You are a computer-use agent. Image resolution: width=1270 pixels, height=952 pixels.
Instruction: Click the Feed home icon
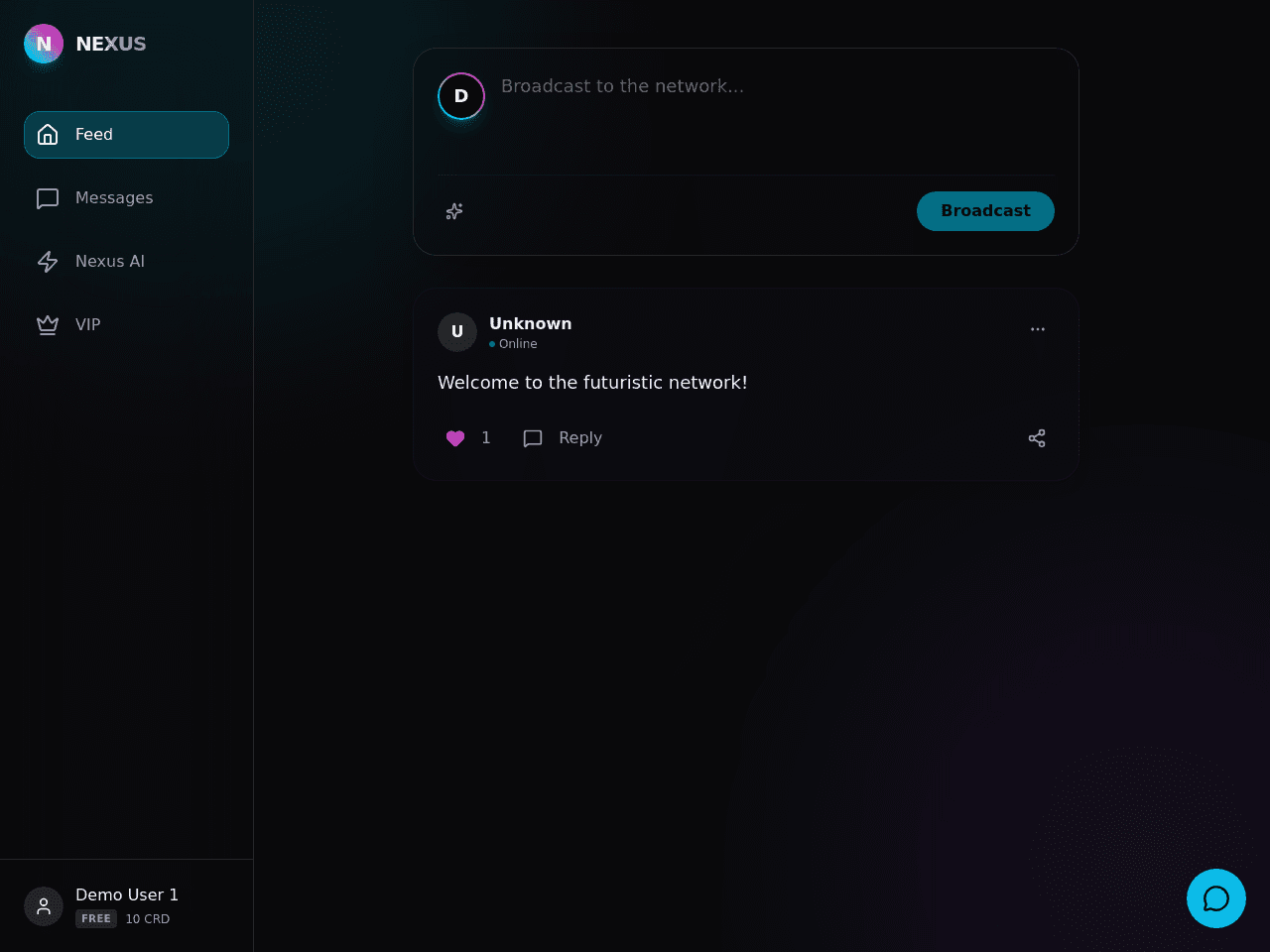(48, 135)
